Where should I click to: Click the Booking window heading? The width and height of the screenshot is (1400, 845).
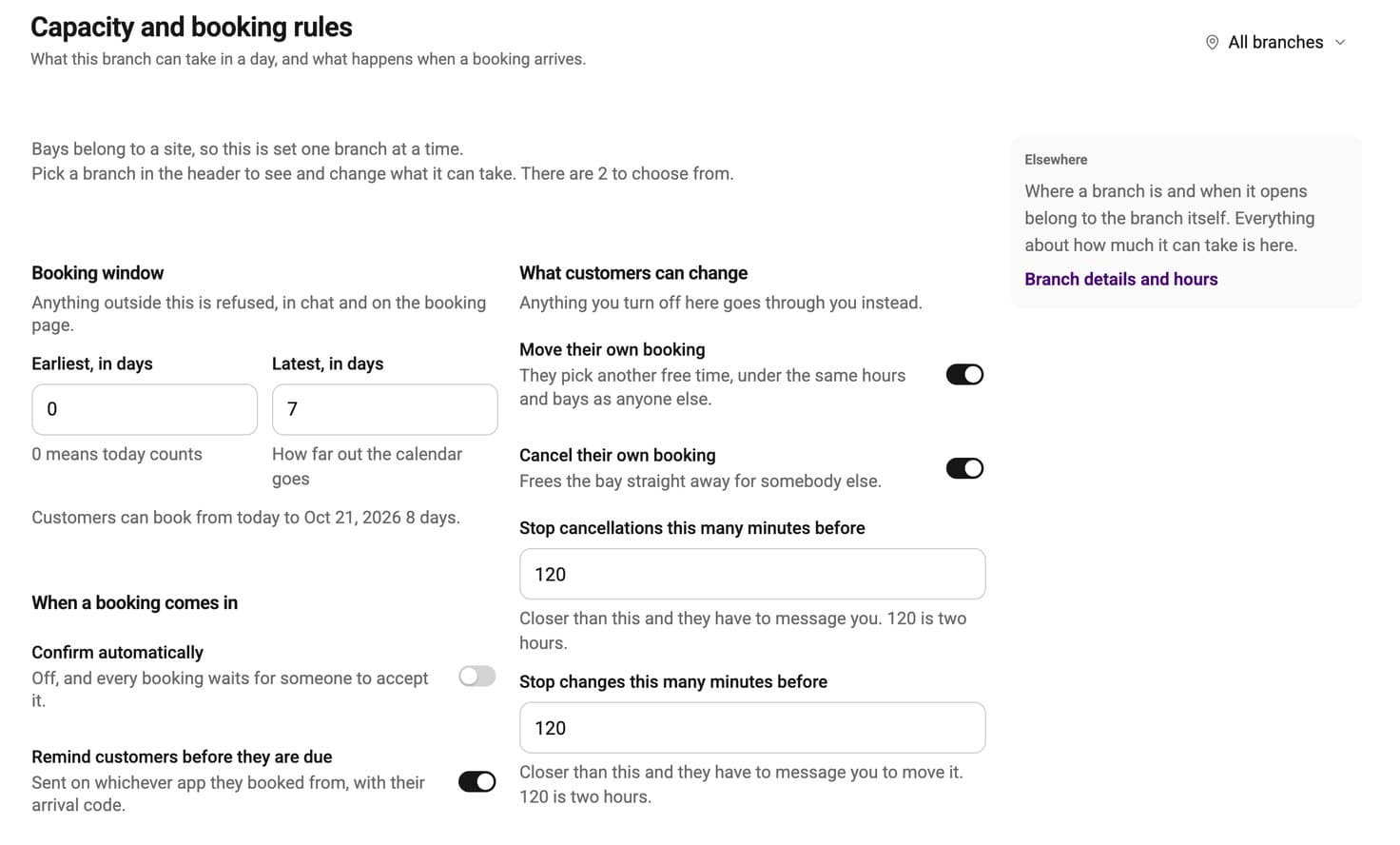[98, 273]
